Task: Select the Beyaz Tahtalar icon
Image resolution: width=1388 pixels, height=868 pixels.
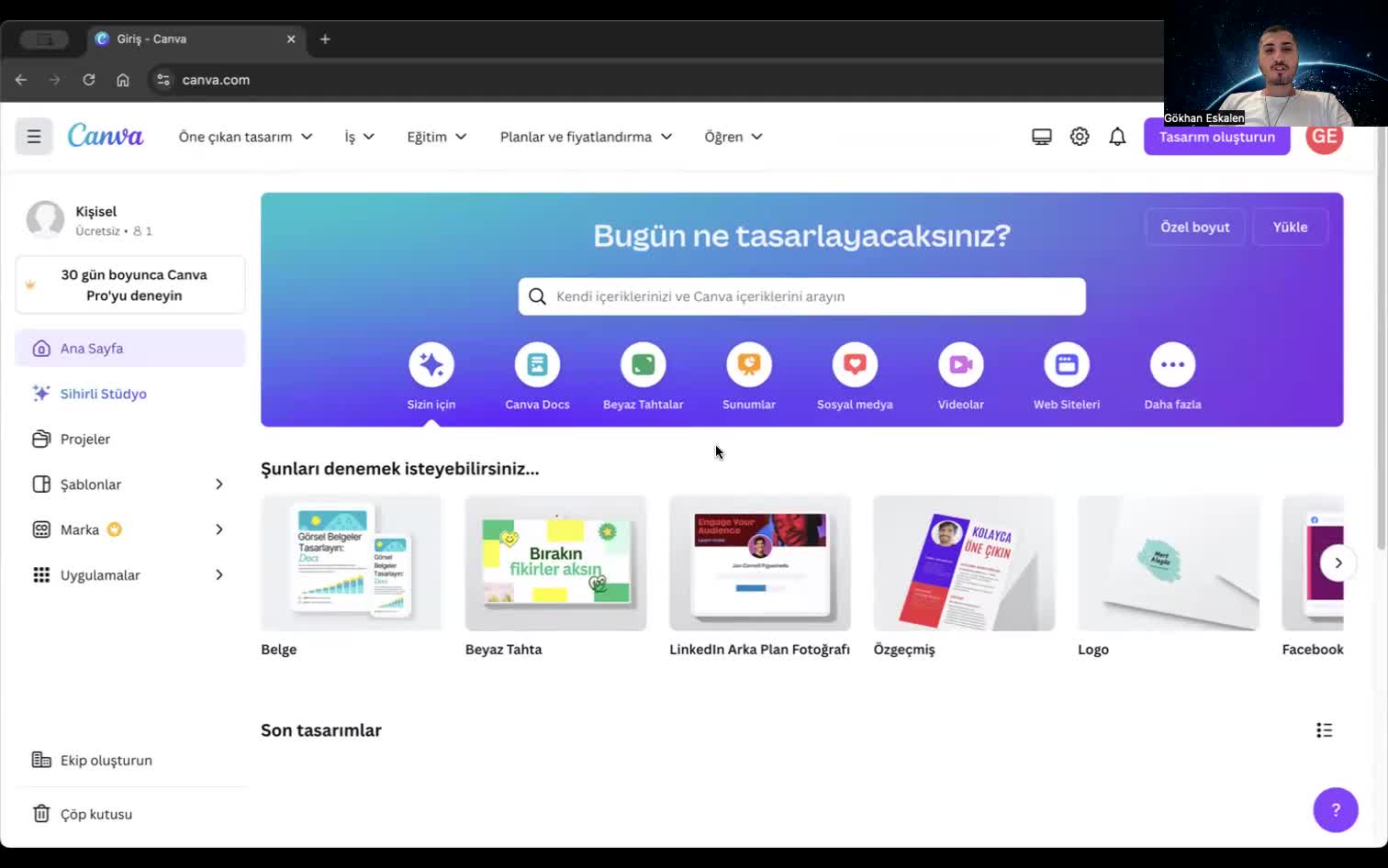Action: pos(644,364)
